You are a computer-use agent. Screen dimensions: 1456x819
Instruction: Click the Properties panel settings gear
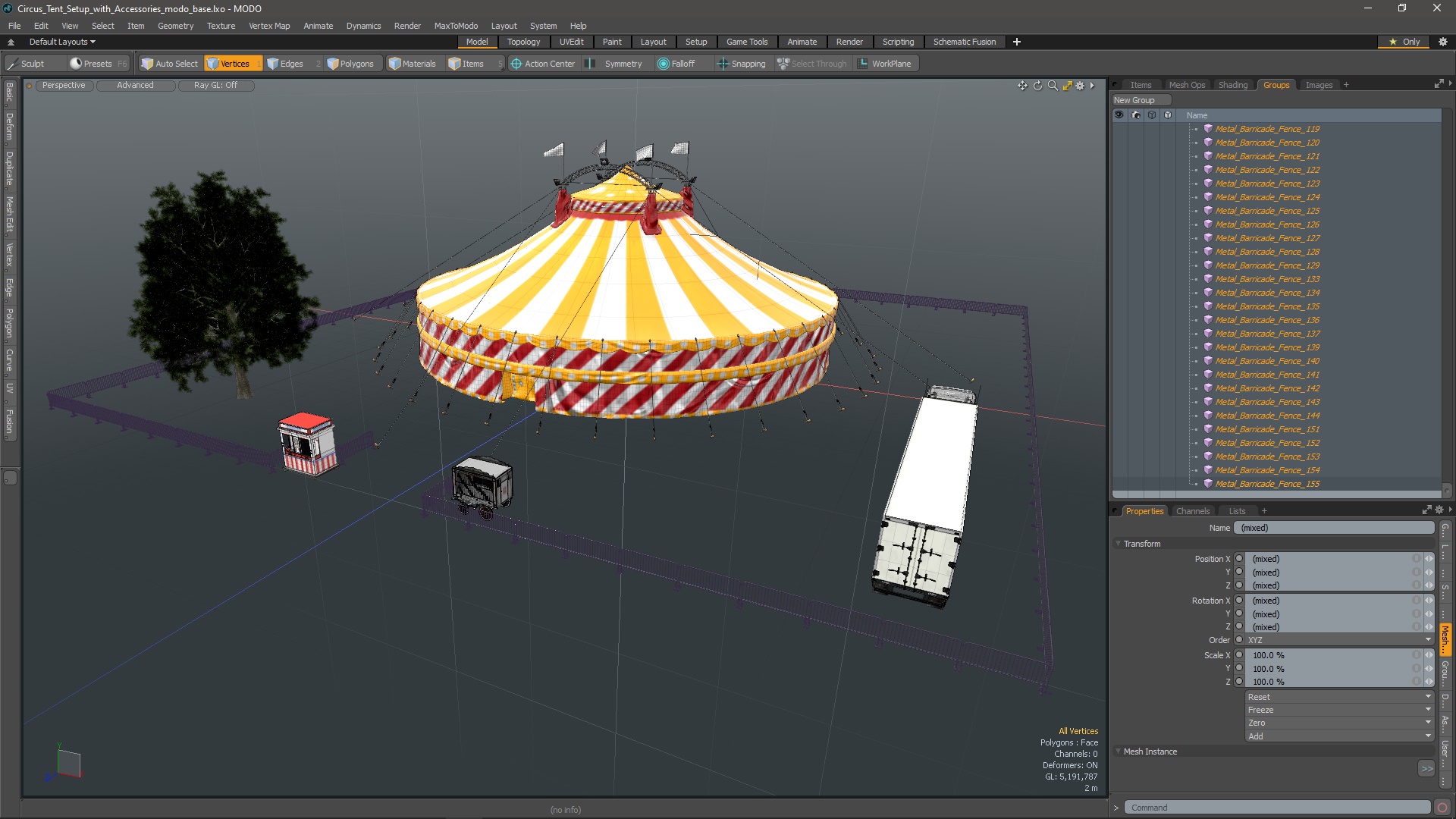coord(1439,510)
